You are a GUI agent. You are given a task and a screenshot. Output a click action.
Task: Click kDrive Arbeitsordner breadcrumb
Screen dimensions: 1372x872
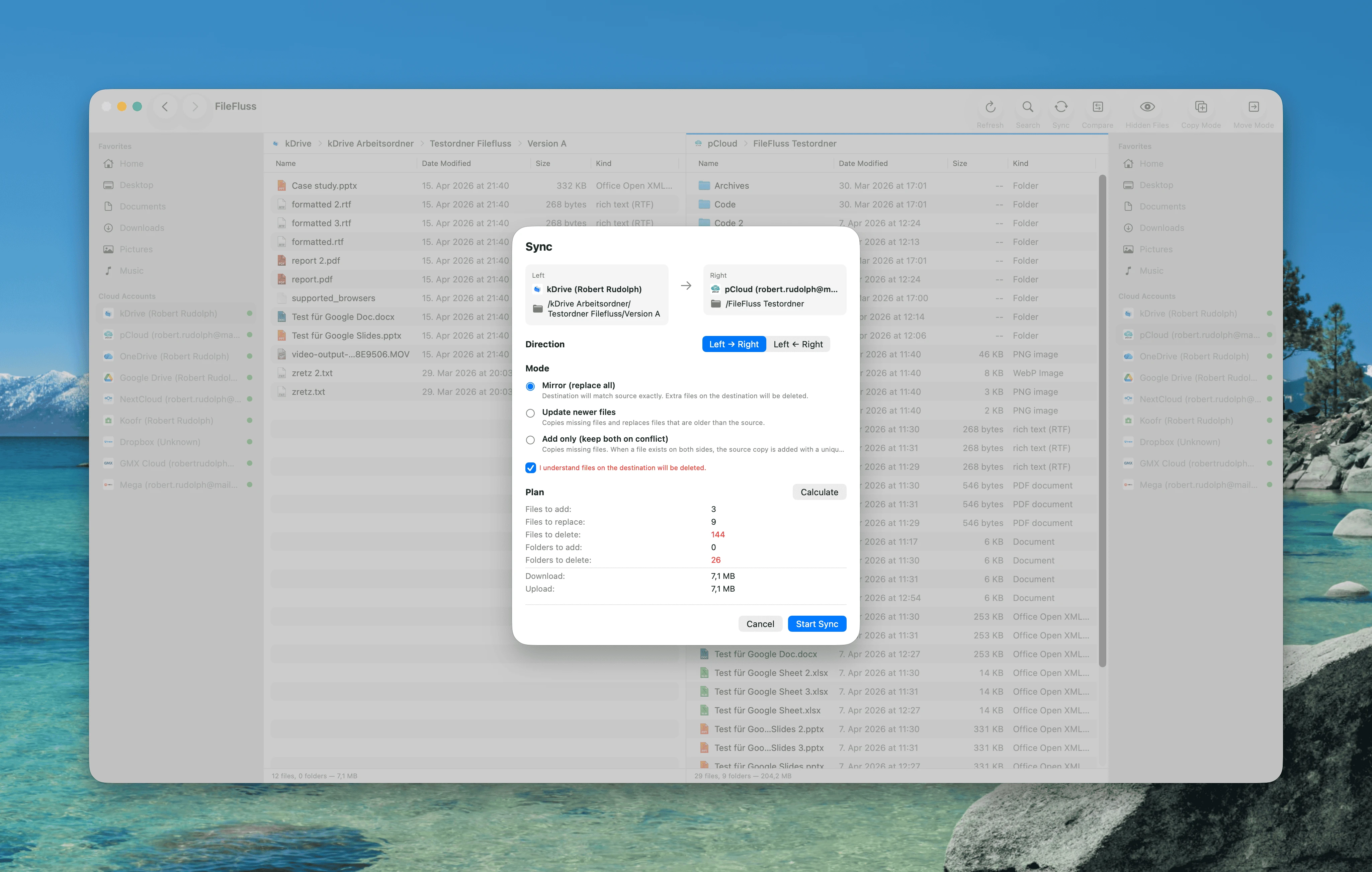click(x=370, y=144)
